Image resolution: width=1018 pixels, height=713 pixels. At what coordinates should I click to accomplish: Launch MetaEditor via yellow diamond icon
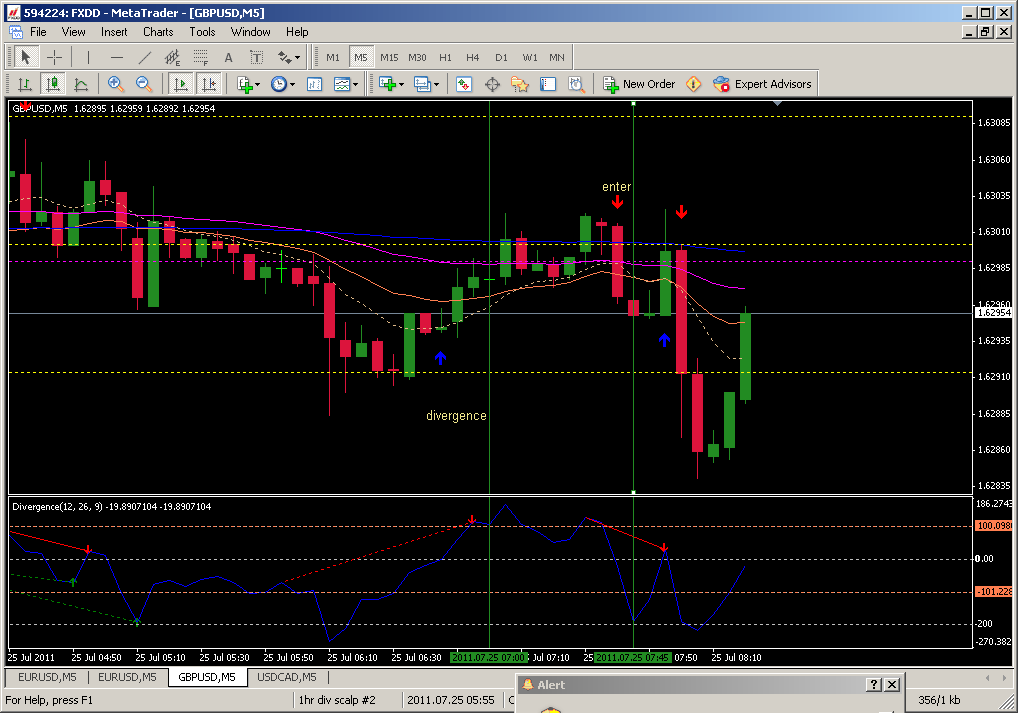693,84
